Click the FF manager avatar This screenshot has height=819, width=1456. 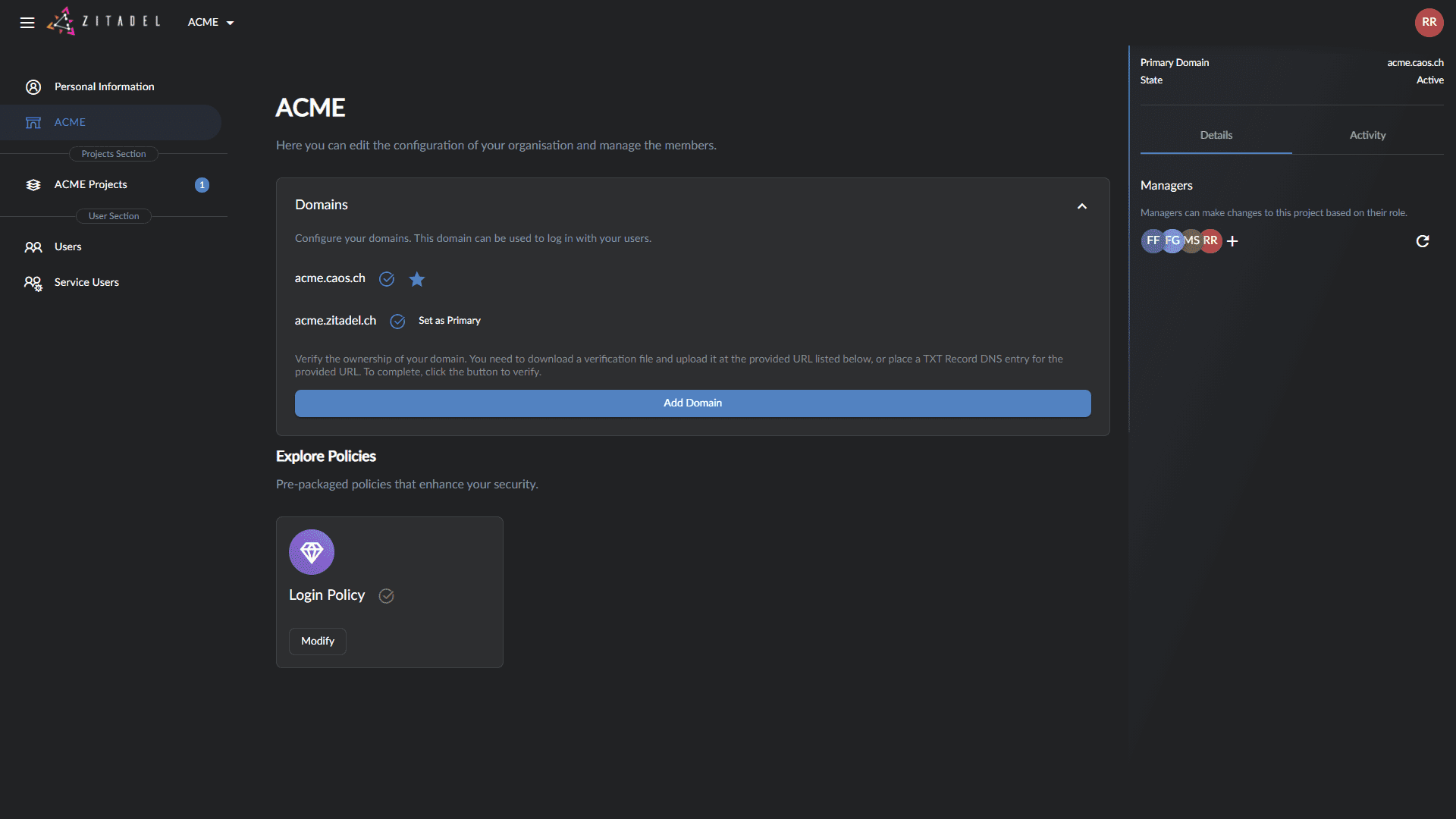pyautogui.click(x=1150, y=241)
